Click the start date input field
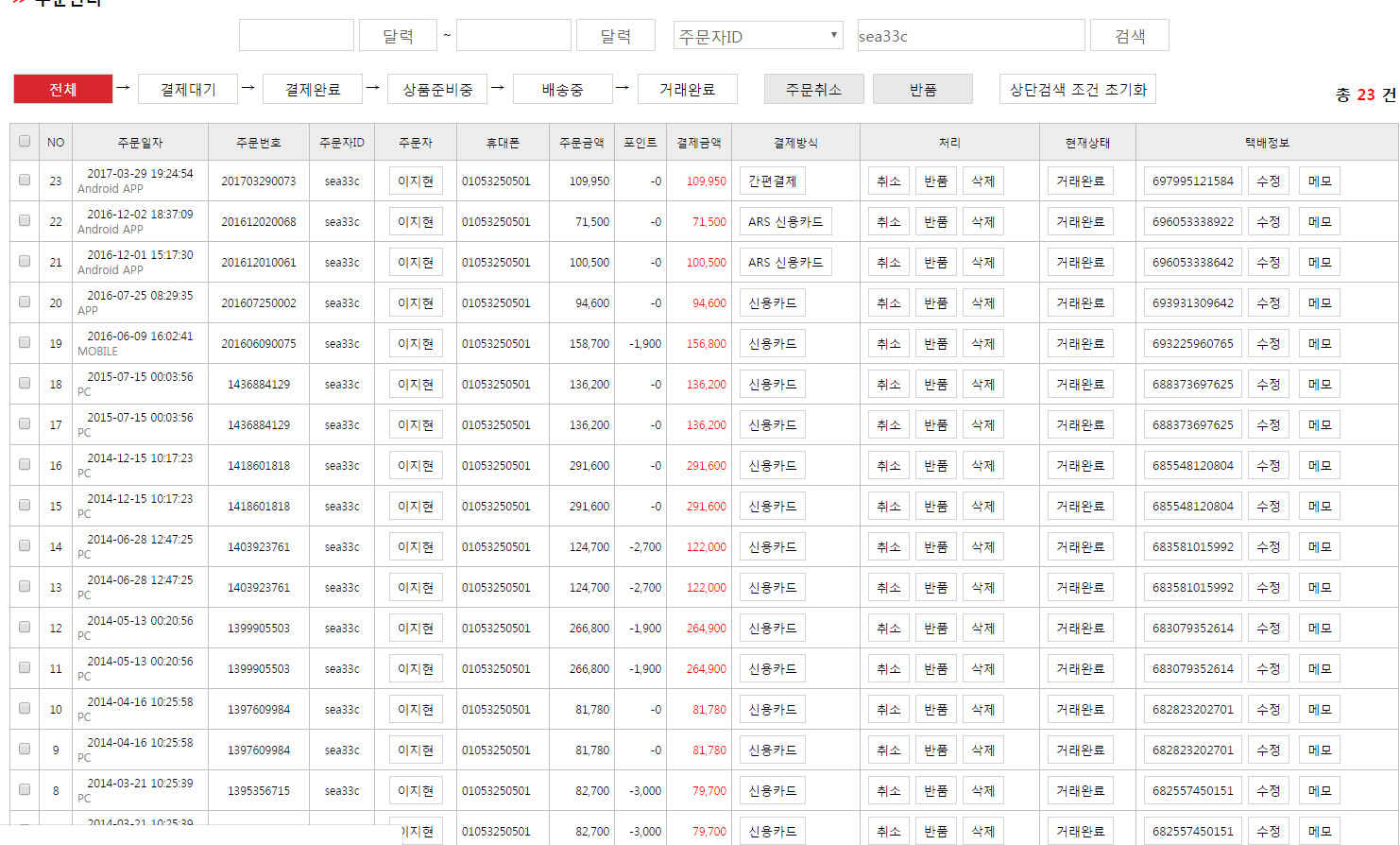 [x=297, y=35]
